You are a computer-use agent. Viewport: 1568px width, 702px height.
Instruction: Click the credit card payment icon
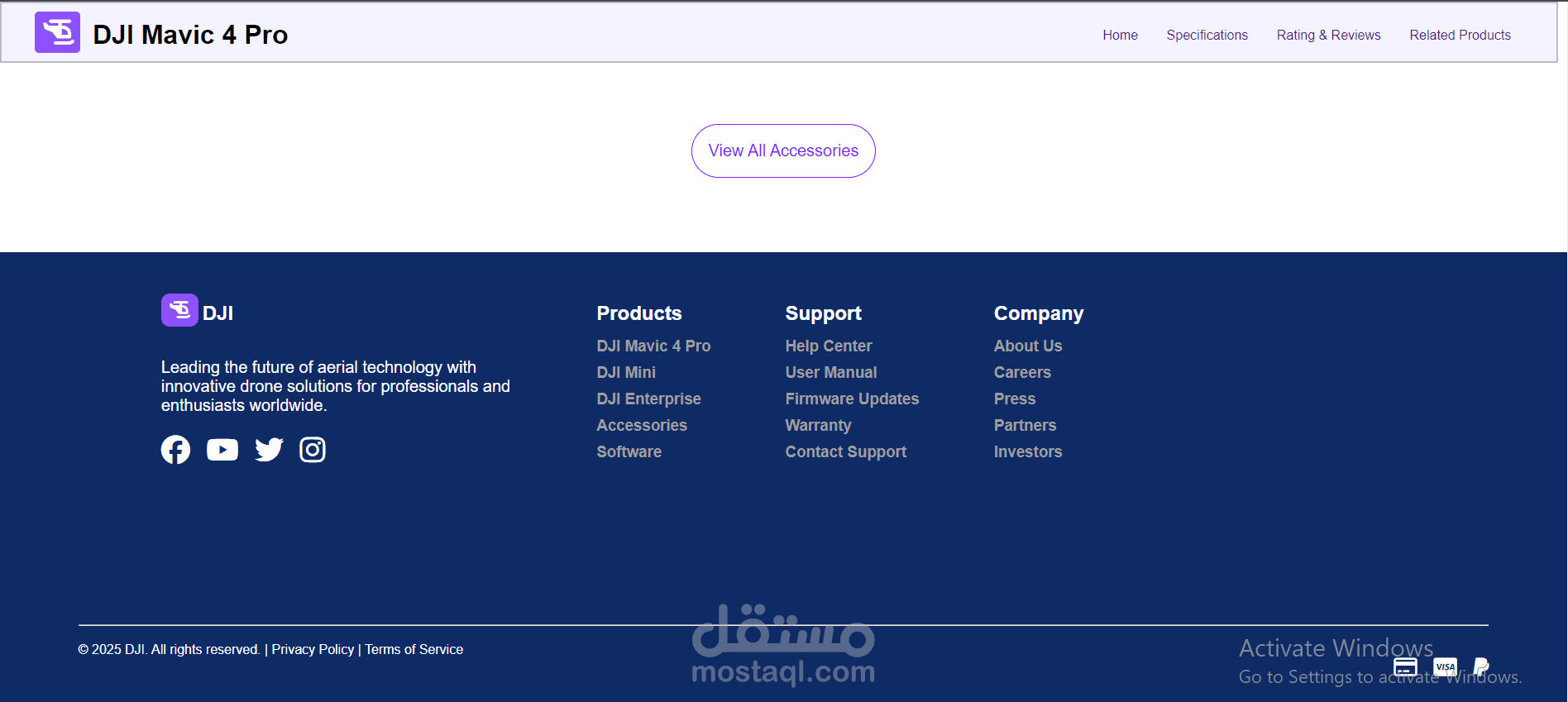[x=1405, y=666]
